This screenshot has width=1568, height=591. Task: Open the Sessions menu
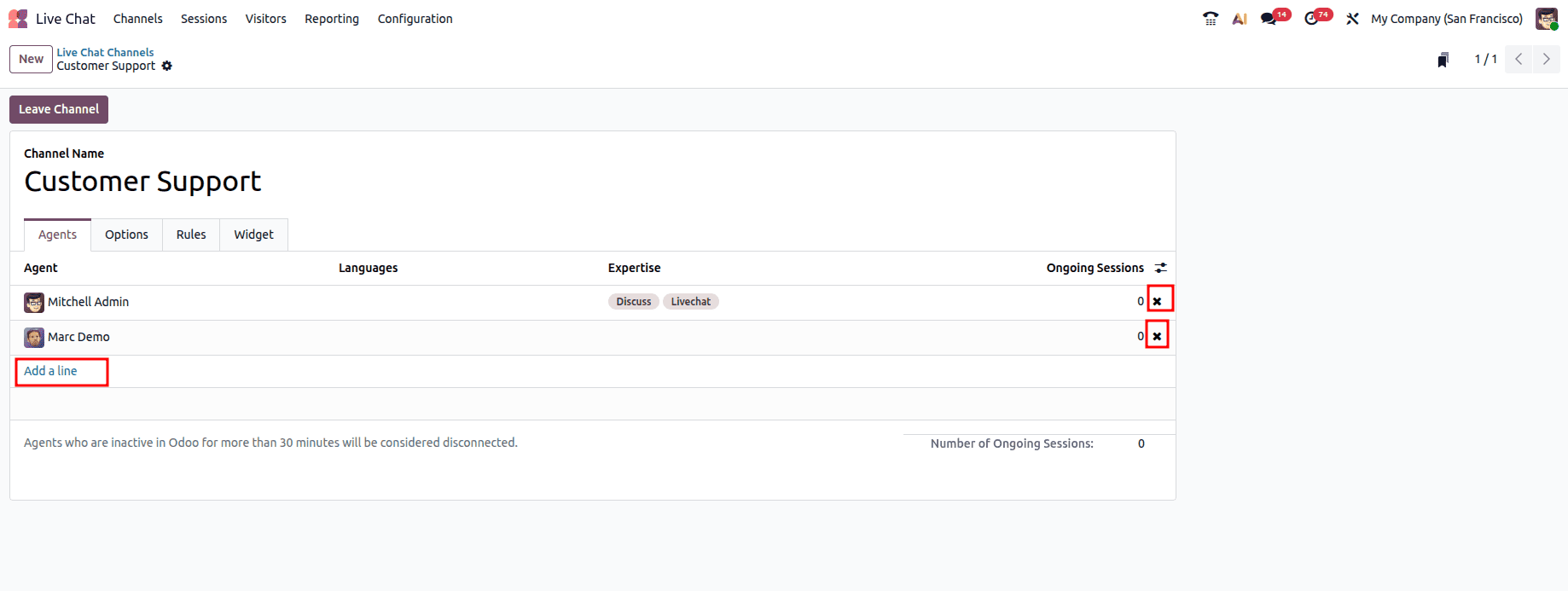click(x=204, y=19)
